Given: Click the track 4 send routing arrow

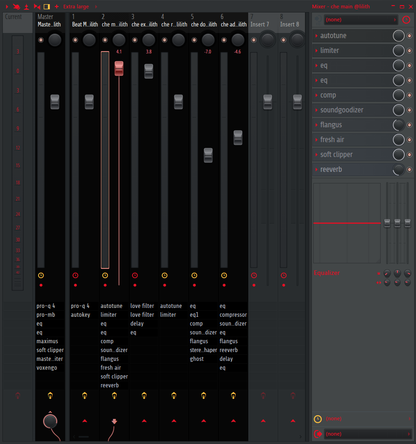Looking at the screenshot, I should (174, 421).
